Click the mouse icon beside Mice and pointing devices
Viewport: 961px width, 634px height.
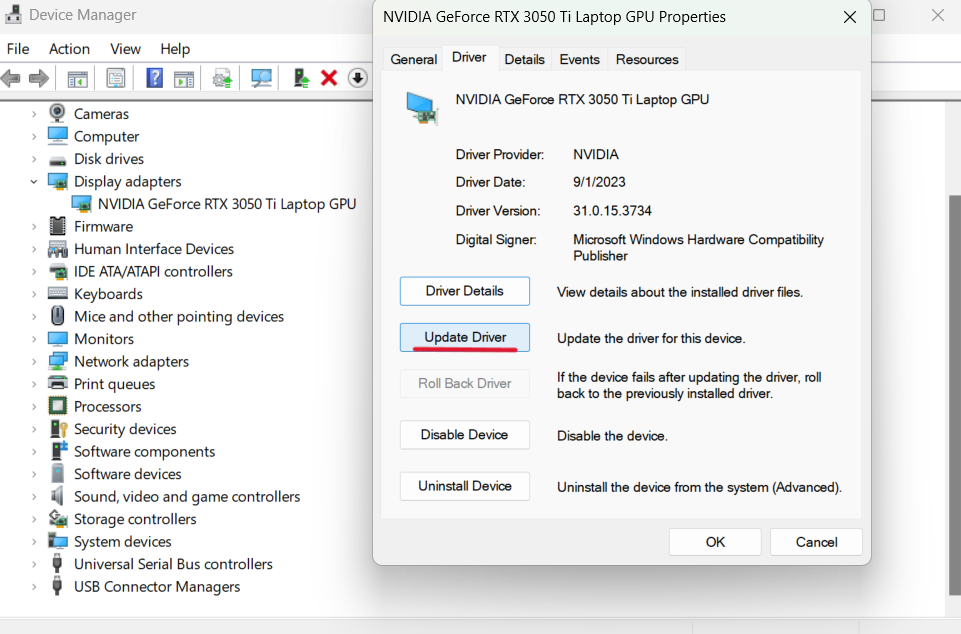[58, 316]
